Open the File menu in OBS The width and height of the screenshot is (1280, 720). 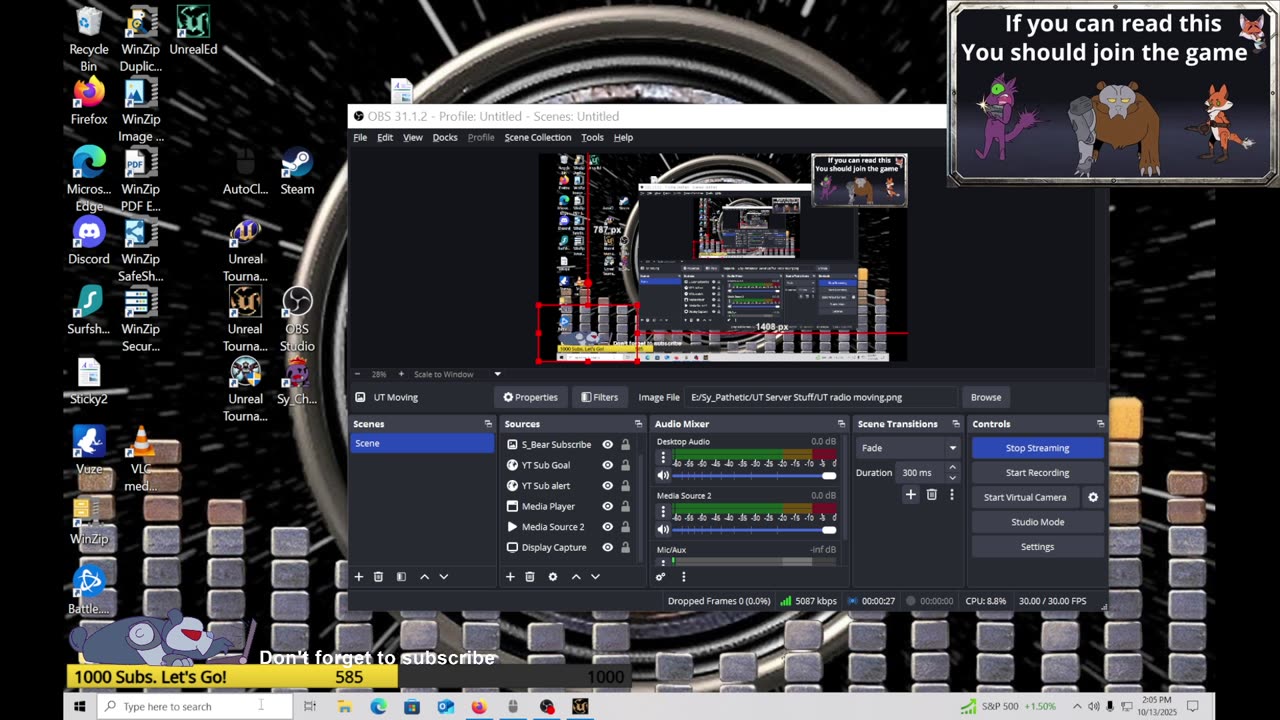click(360, 137)
